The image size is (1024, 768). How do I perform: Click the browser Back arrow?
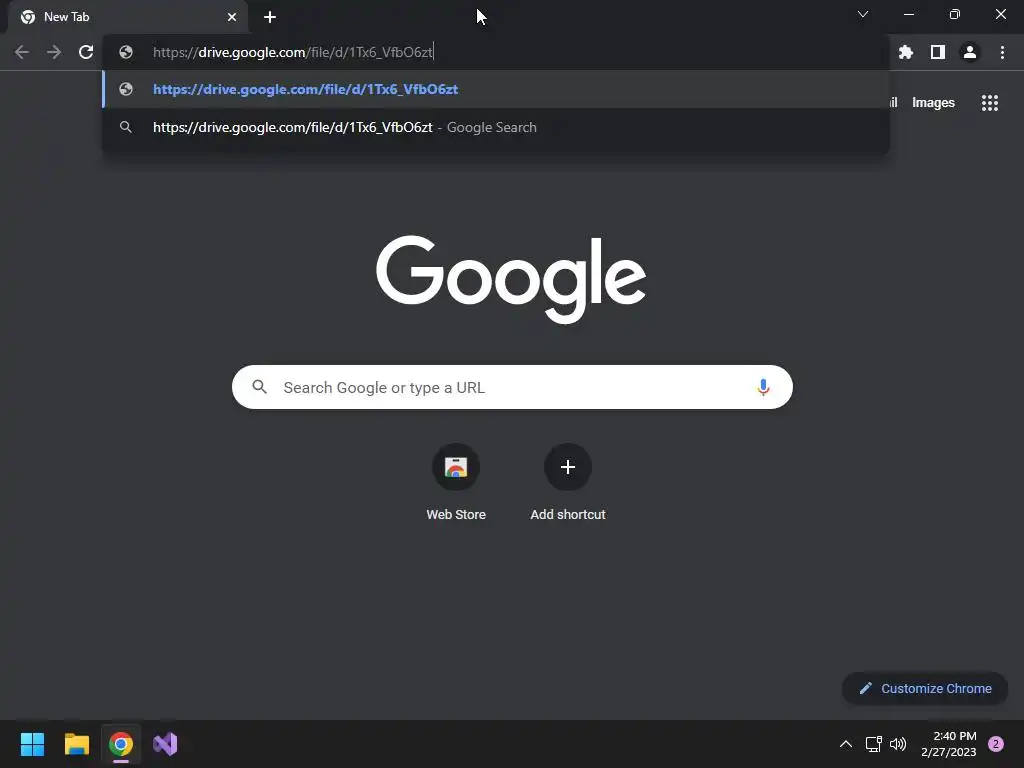22,52
